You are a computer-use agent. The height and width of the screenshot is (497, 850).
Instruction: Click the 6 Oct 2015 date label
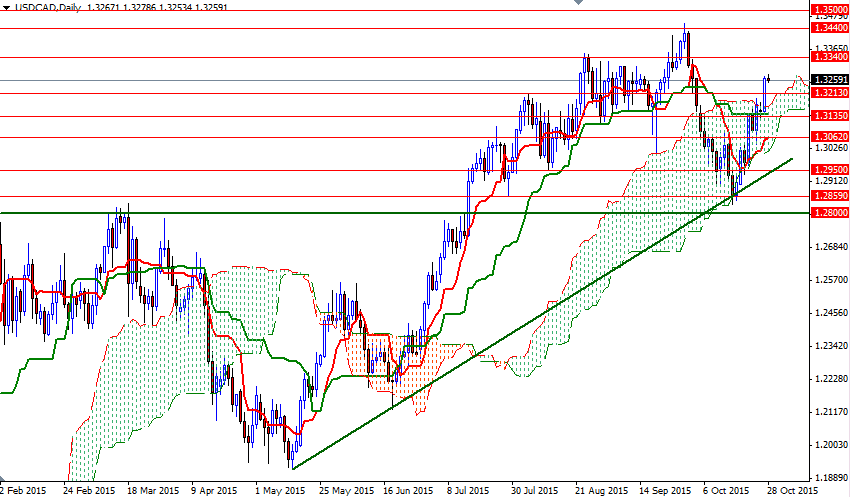[726, 490]
